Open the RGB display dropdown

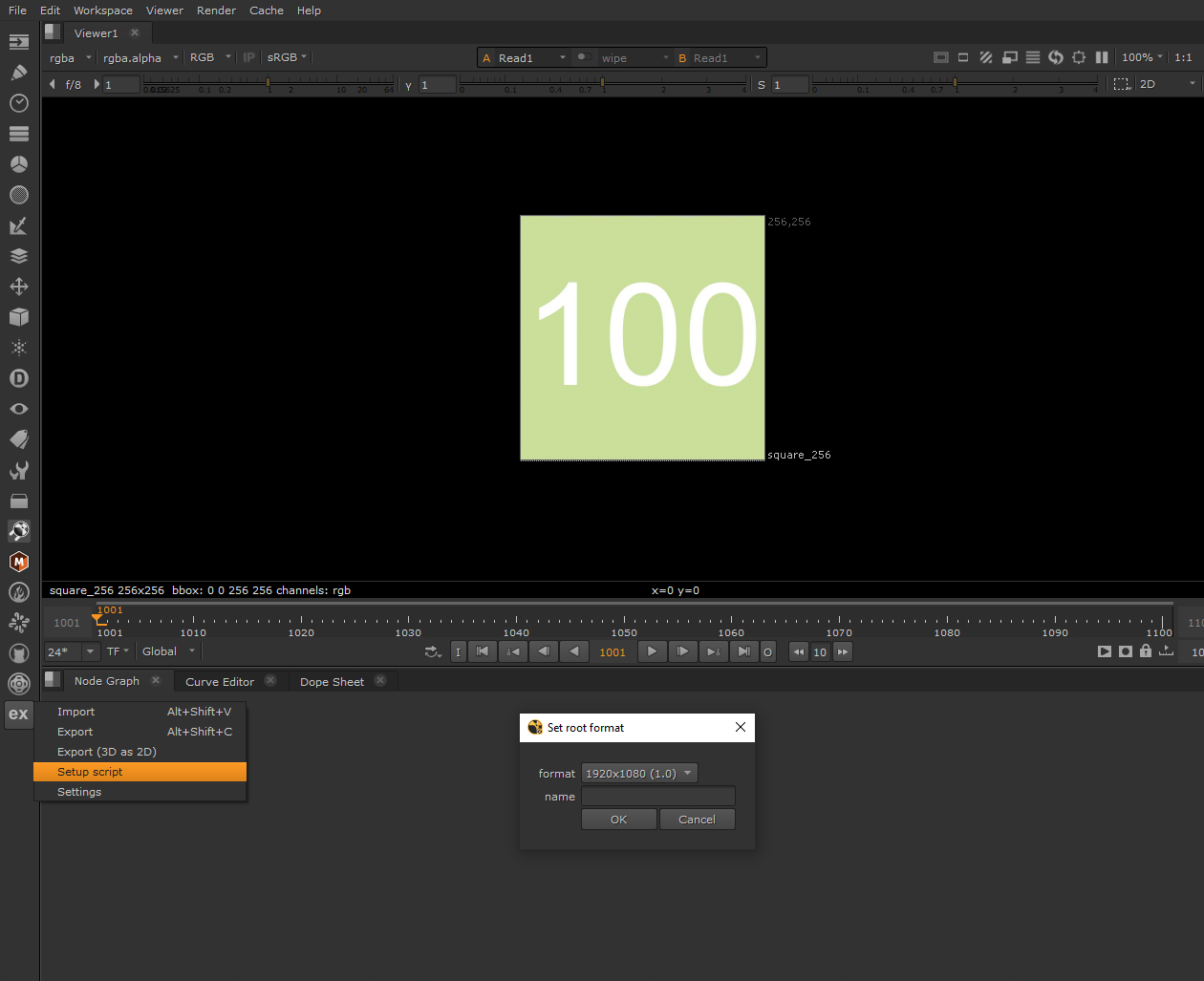pyautogui.click(x=210, y=57)
